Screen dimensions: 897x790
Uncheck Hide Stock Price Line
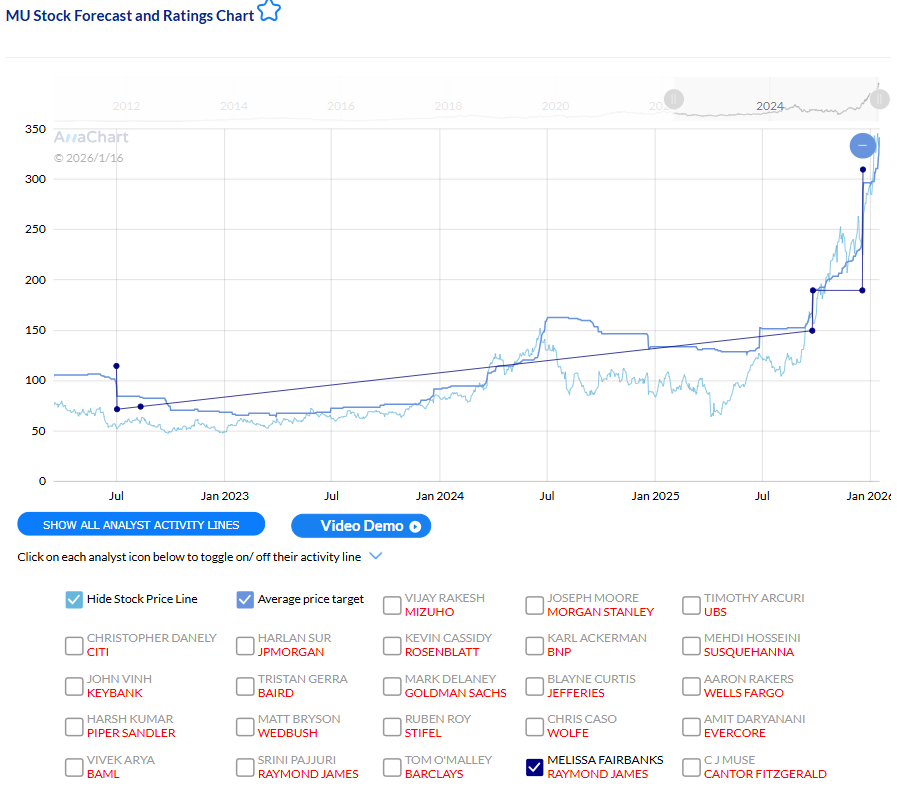coord(74,599)
